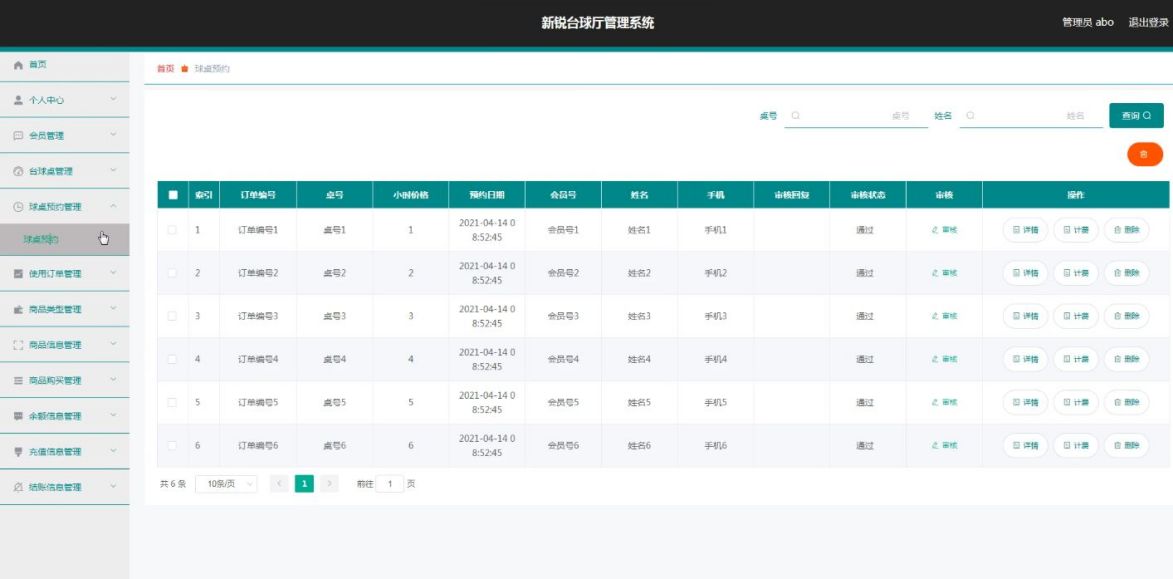The height and width of the screenshot is (579, 1173).
Task: Expand the 商品类型管理 chevron
Action: [113, 309]
